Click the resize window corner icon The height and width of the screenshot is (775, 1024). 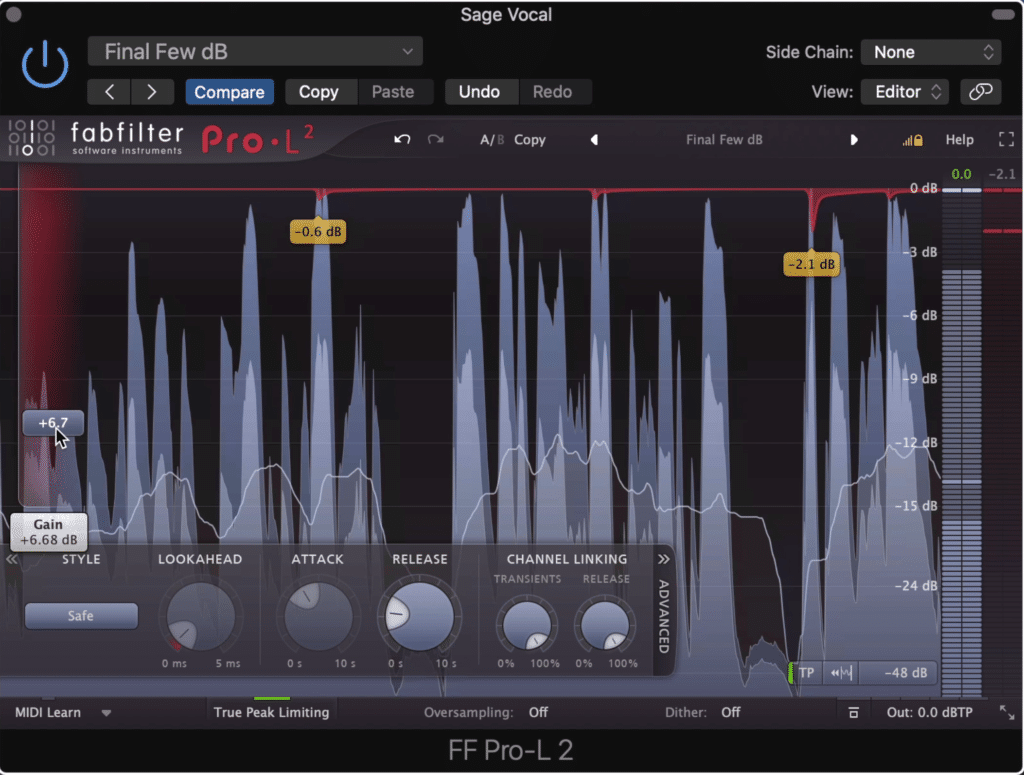[1007, 712]
